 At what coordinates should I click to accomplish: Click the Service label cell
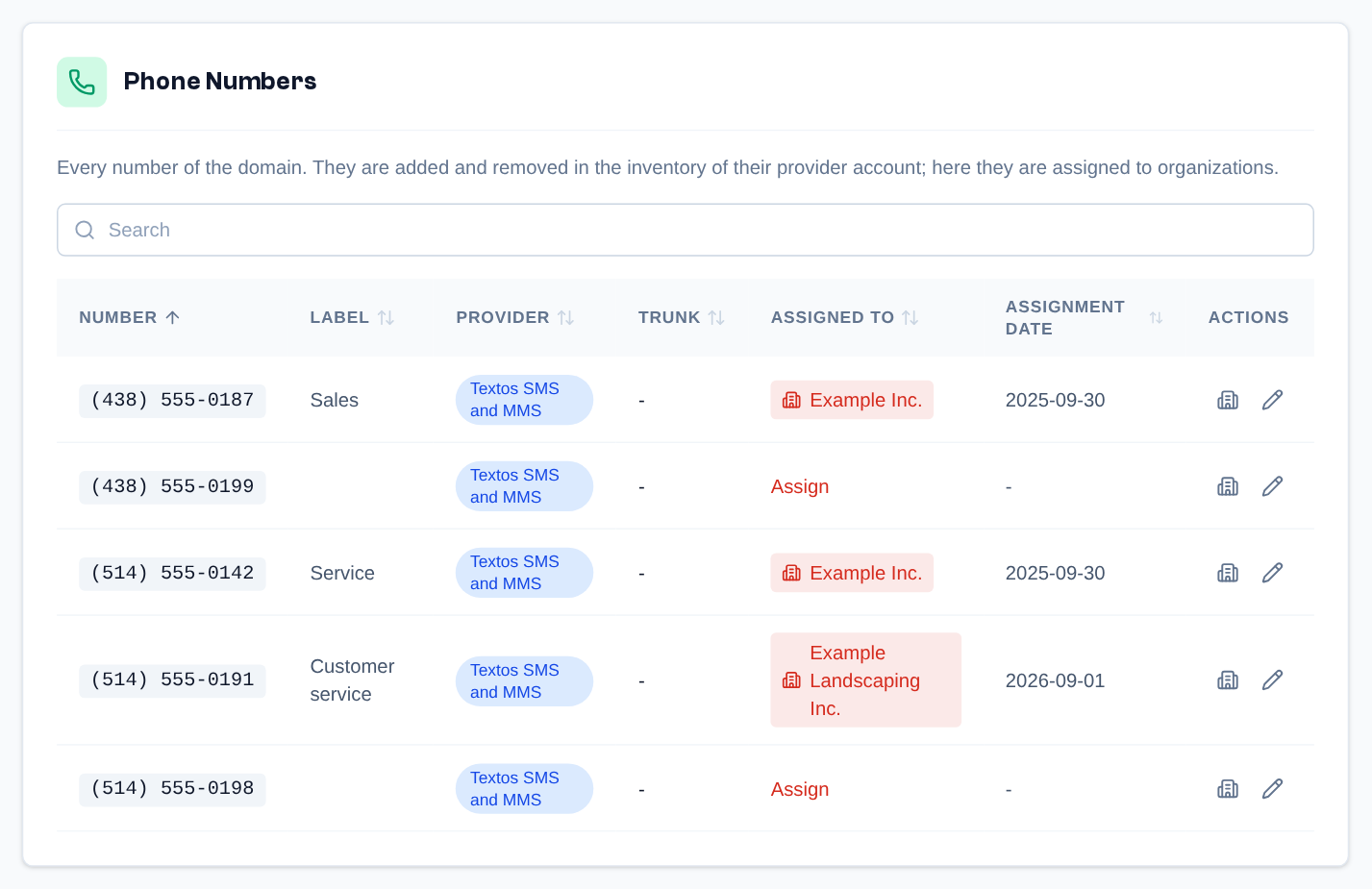pos(342,573)
